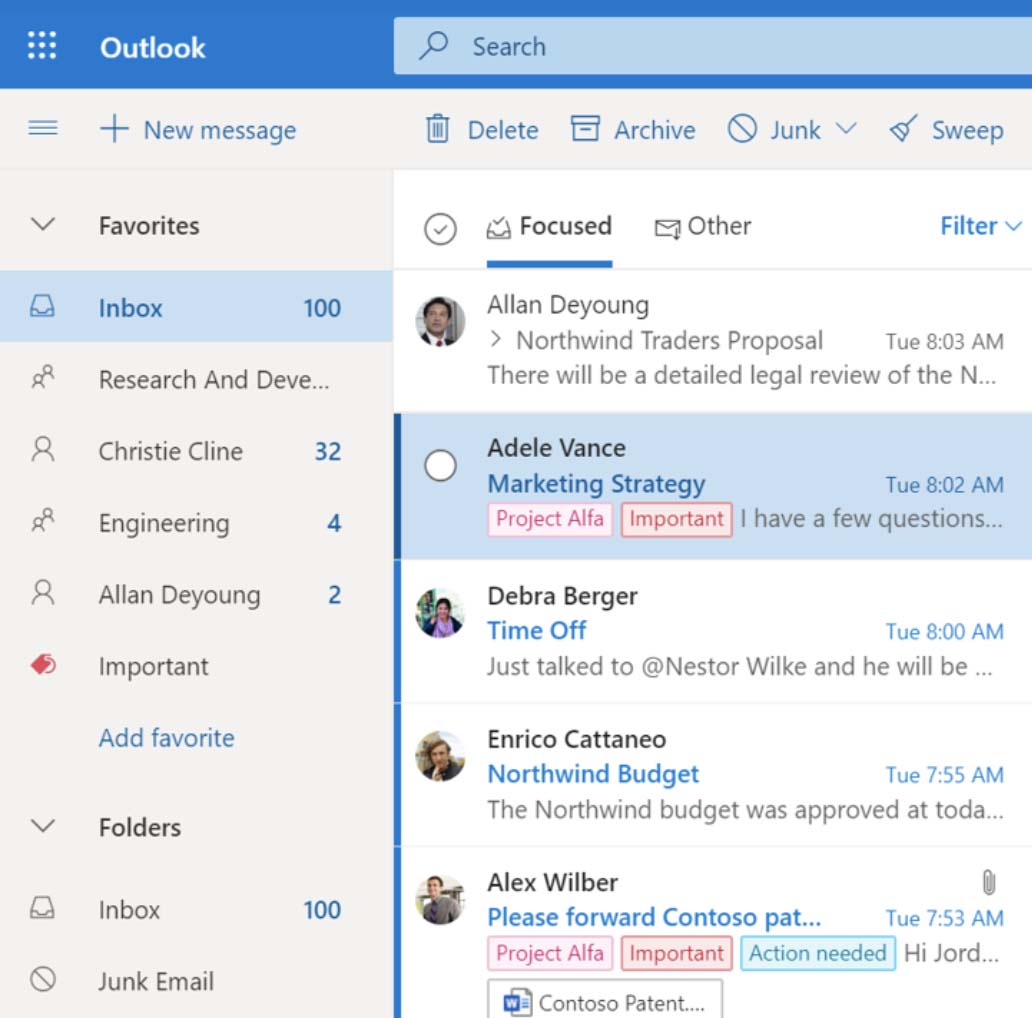Click the Sweep button label

point(968,130)
